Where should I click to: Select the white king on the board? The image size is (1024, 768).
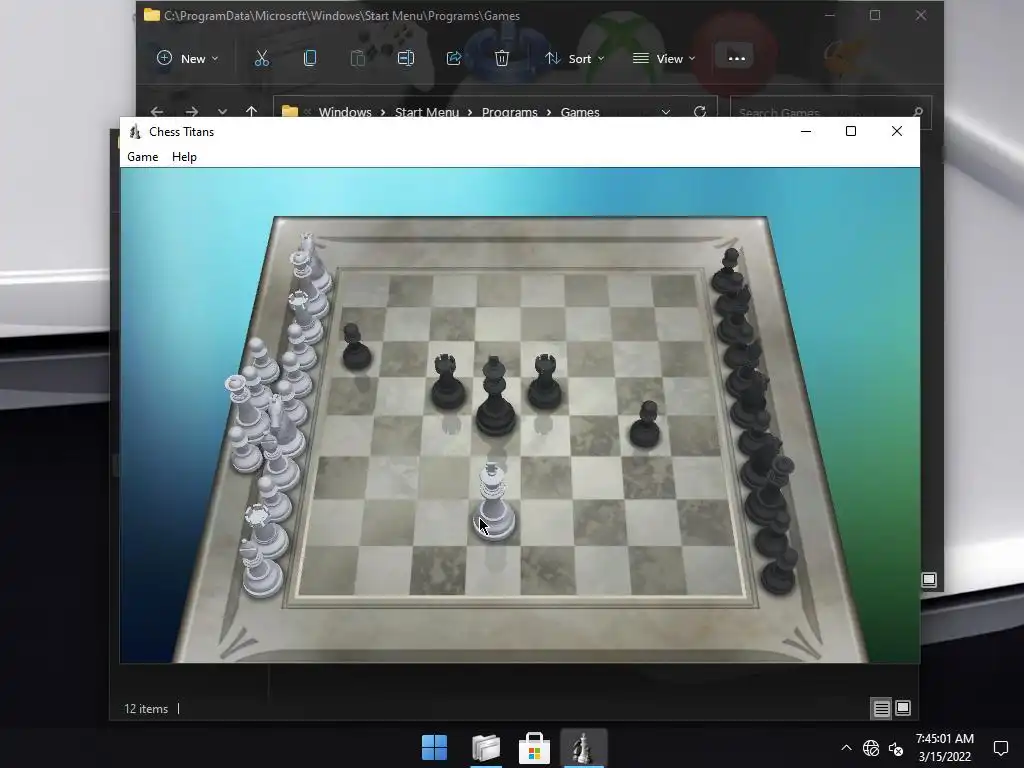[x=494, y=502]
